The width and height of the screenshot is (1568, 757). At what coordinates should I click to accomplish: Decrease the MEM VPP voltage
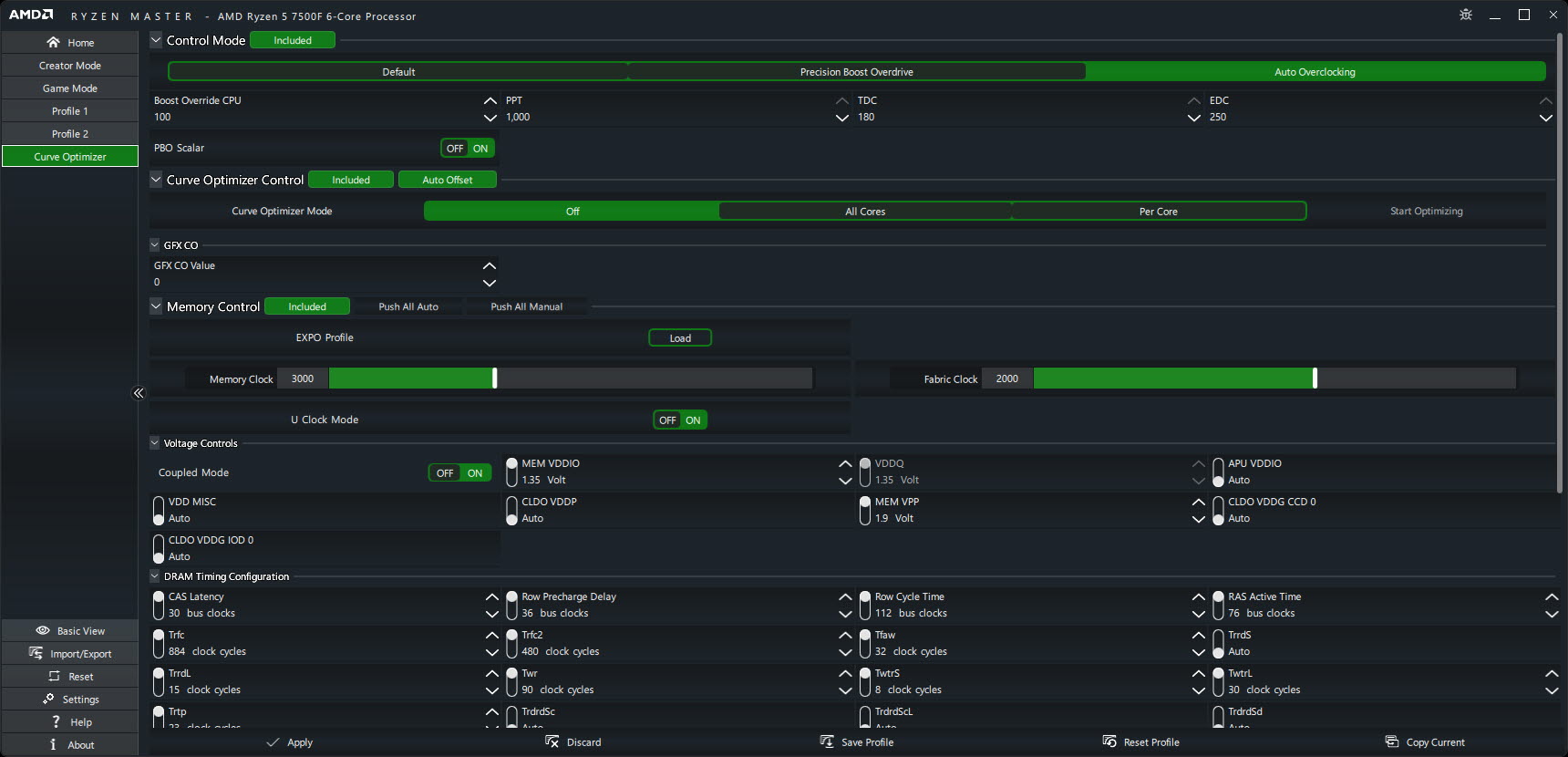pyautogui.click(x=1199, y=519)
